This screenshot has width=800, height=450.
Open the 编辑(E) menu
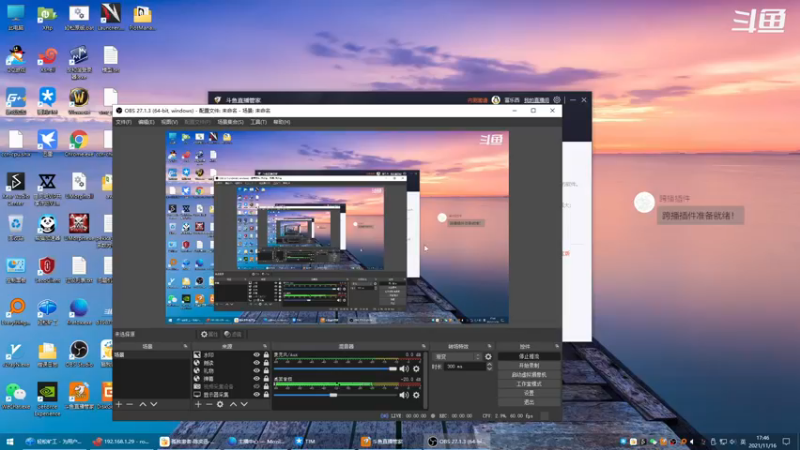146,122
